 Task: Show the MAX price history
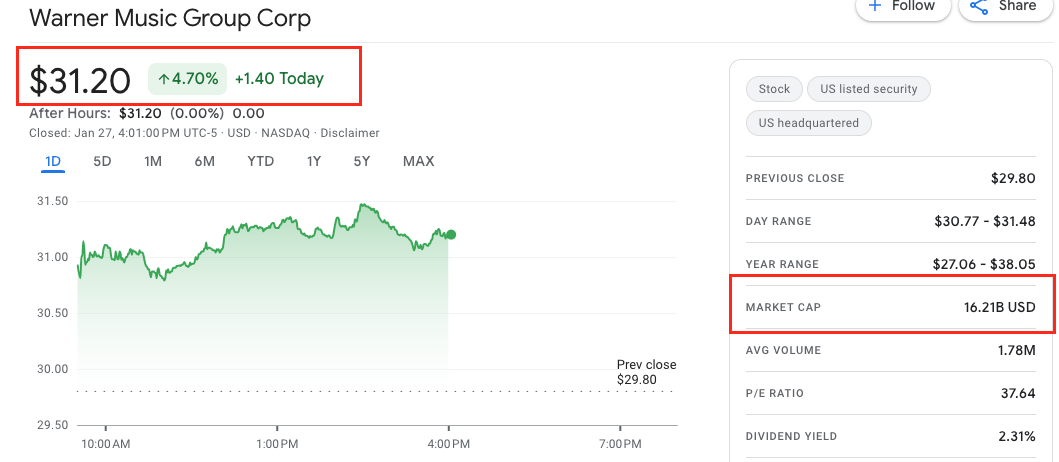coord(418,161)
